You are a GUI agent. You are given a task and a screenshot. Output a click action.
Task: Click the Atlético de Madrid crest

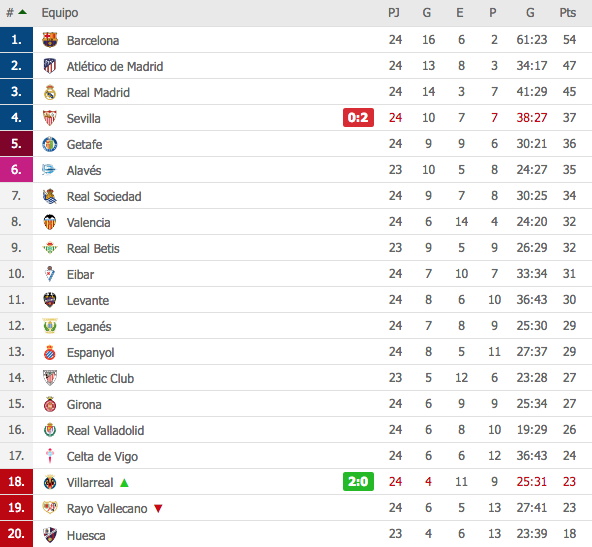pyautogui.click(x=50, y=66)
